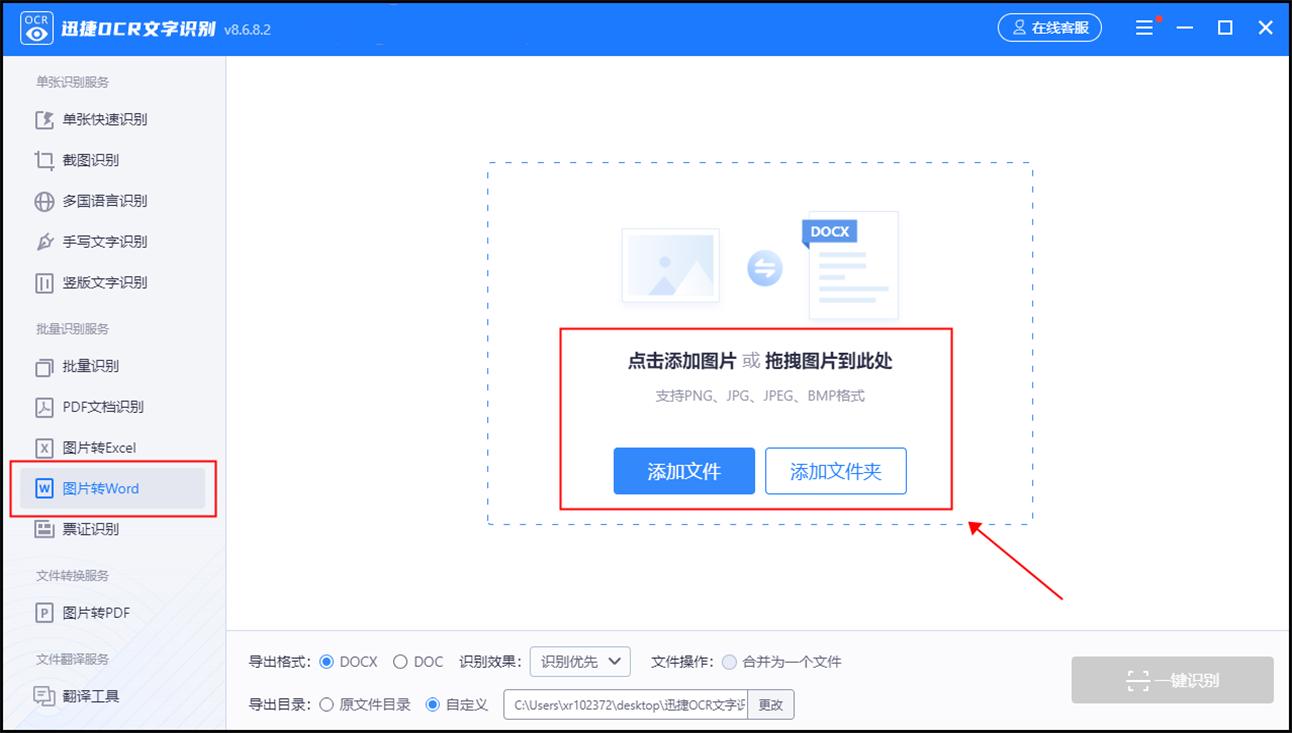1292x733 pixels.
Task: Open the 识别优先 dropdown
Action: click(580, 661)
